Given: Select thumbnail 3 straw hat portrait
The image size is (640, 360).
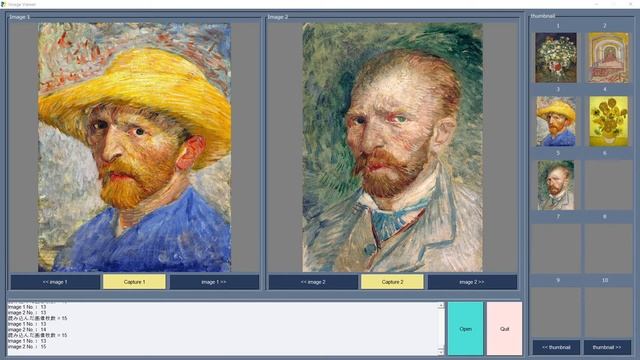Looking at the screenshot, I should (x=556, y=121).
